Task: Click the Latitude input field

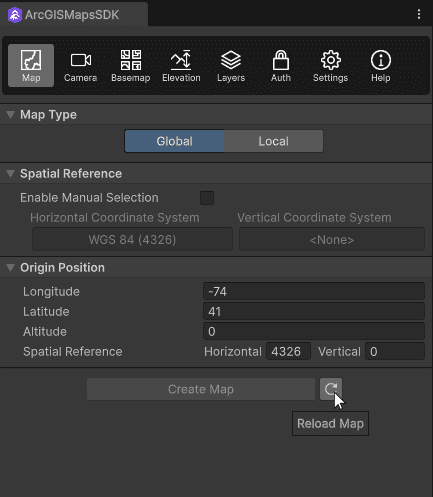Action: coord(314,311)
